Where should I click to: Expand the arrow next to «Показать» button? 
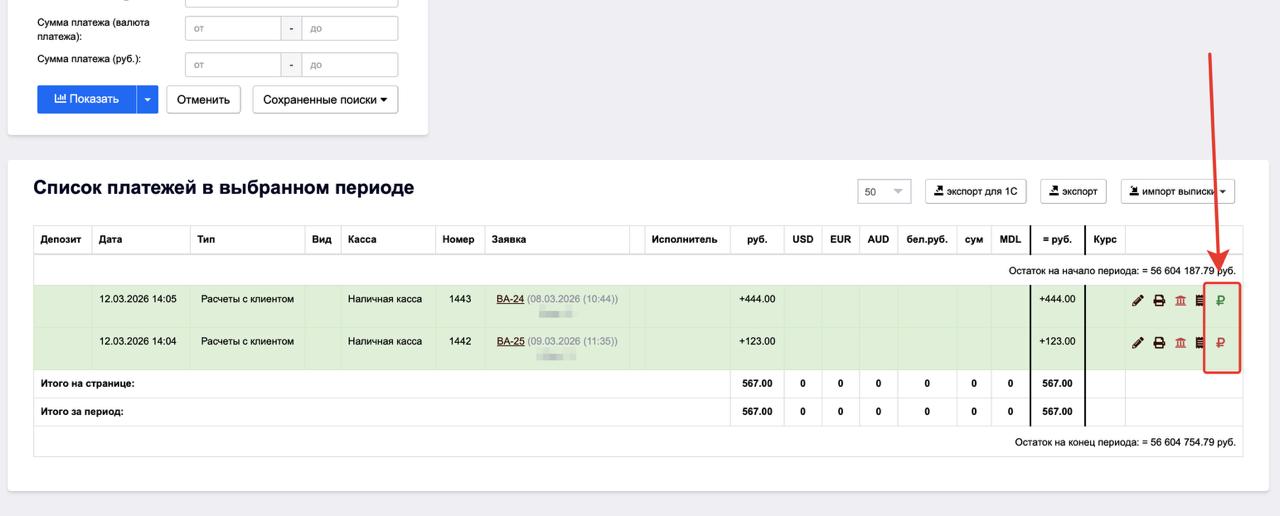tap(148, 99)
